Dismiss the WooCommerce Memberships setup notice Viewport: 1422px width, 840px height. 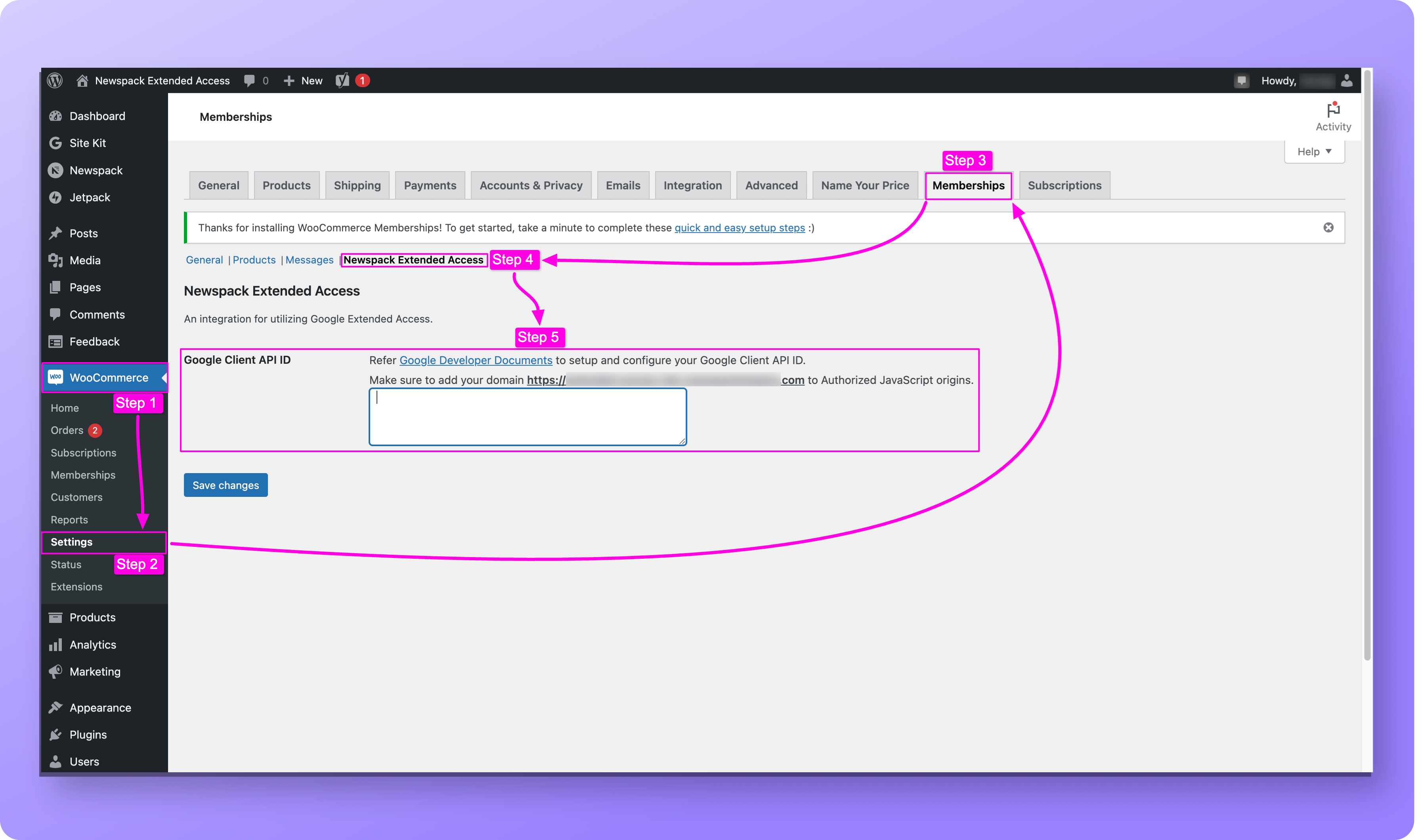pyautogui.click(x=1328, y=227)
